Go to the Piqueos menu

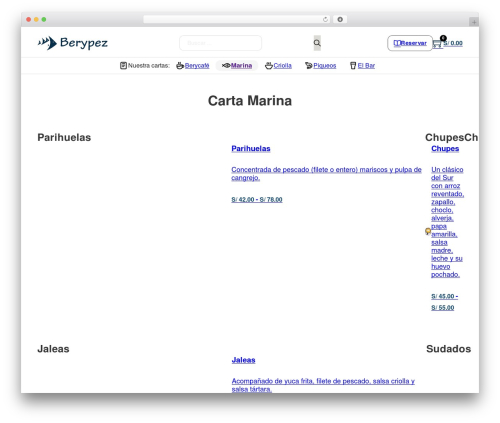[x=325, y=66]
